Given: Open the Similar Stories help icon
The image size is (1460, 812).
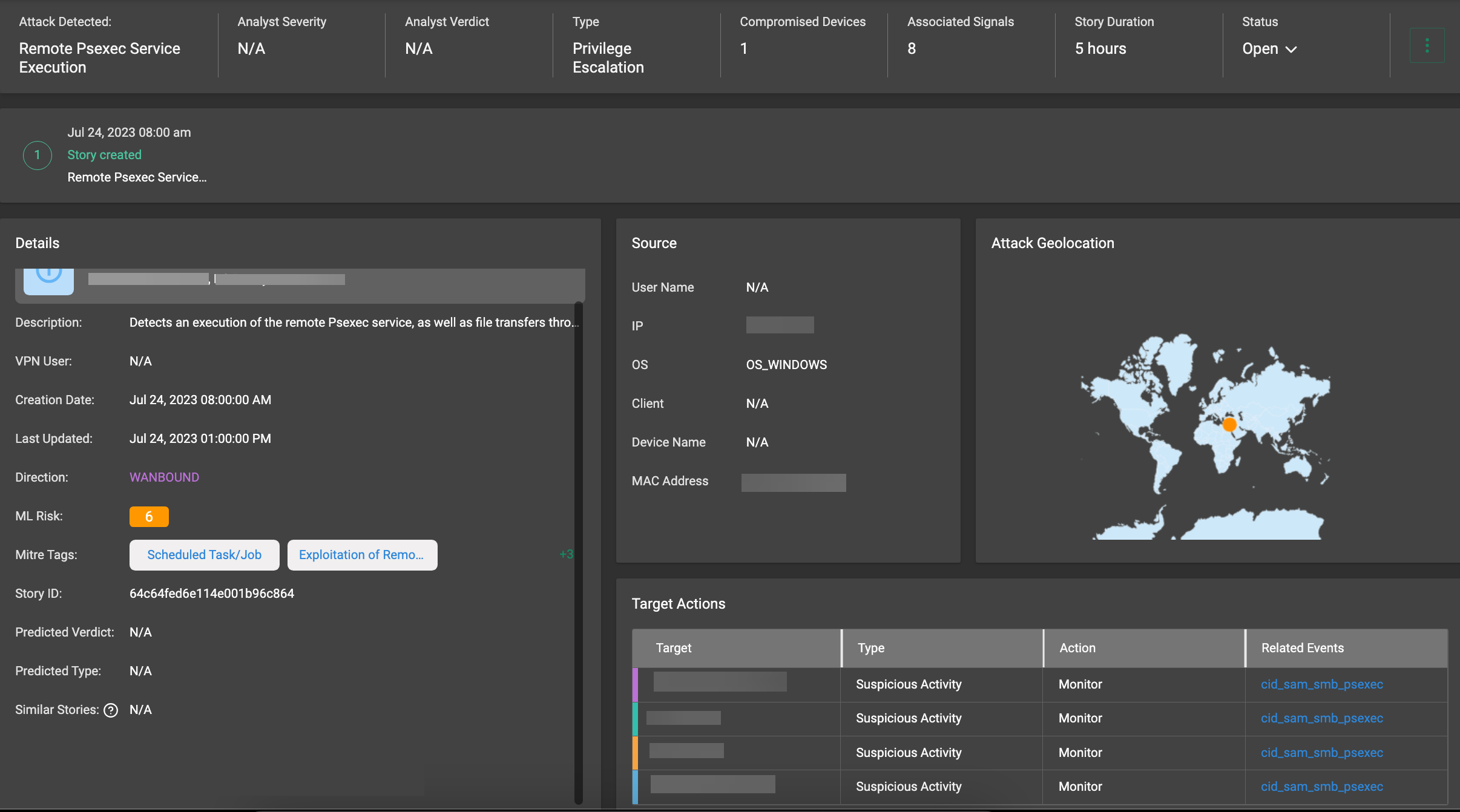Looking at the screenshot, I should (111, 710).
